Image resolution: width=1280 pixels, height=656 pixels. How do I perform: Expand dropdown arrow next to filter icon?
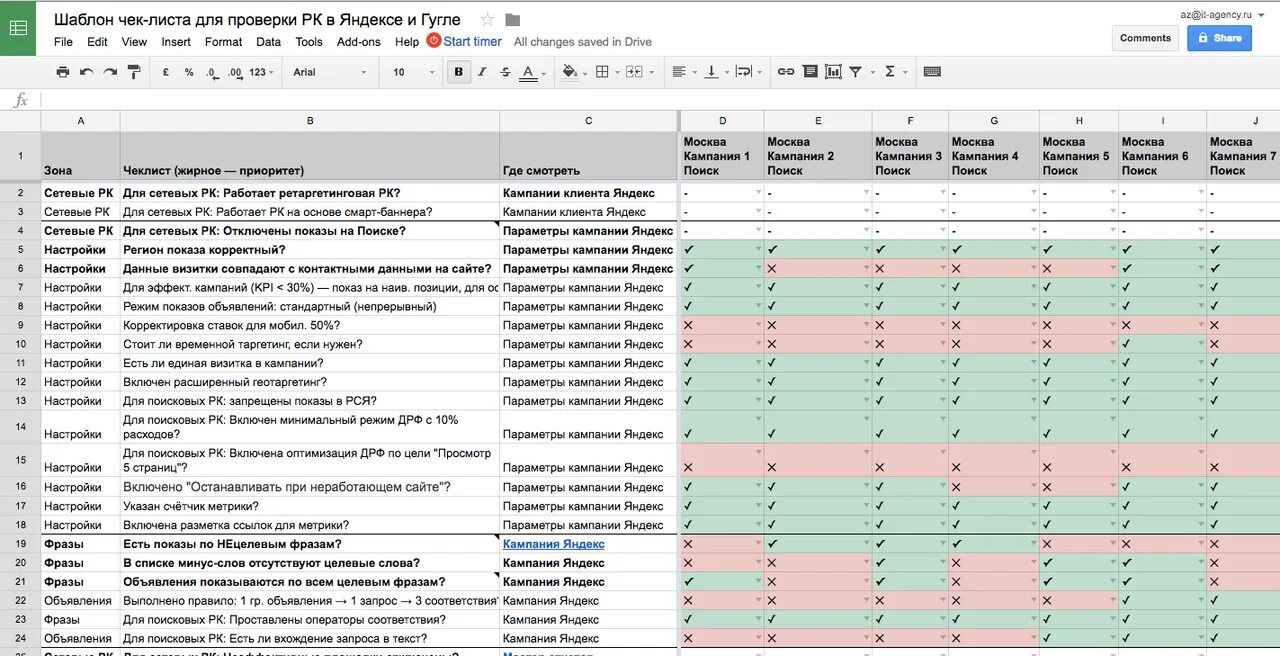pyautogui.click(x=872, y=72)
